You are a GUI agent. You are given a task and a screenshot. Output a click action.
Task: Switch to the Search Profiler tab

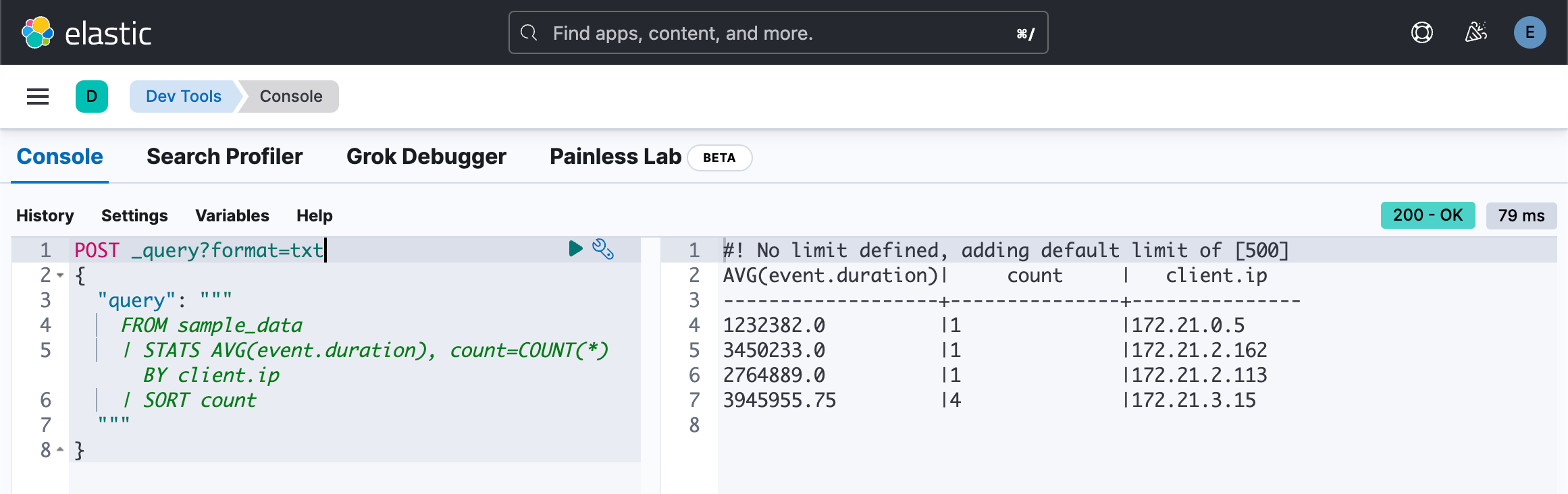pyautogui.click(x=224, y=157)
